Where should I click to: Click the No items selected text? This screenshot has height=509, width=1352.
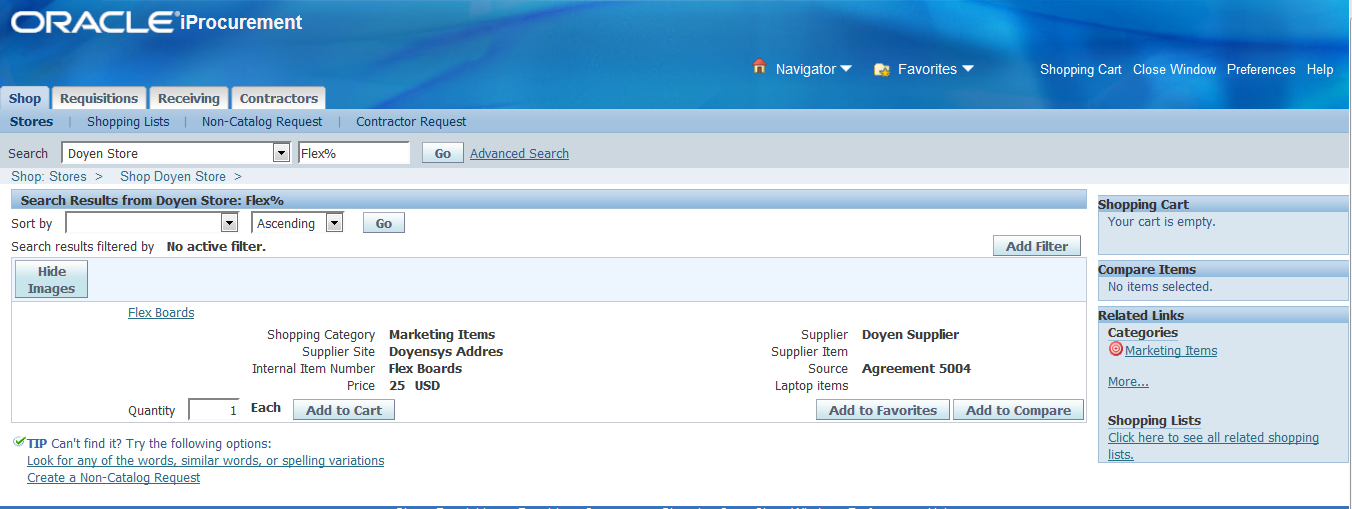(x=1160, y=287)
